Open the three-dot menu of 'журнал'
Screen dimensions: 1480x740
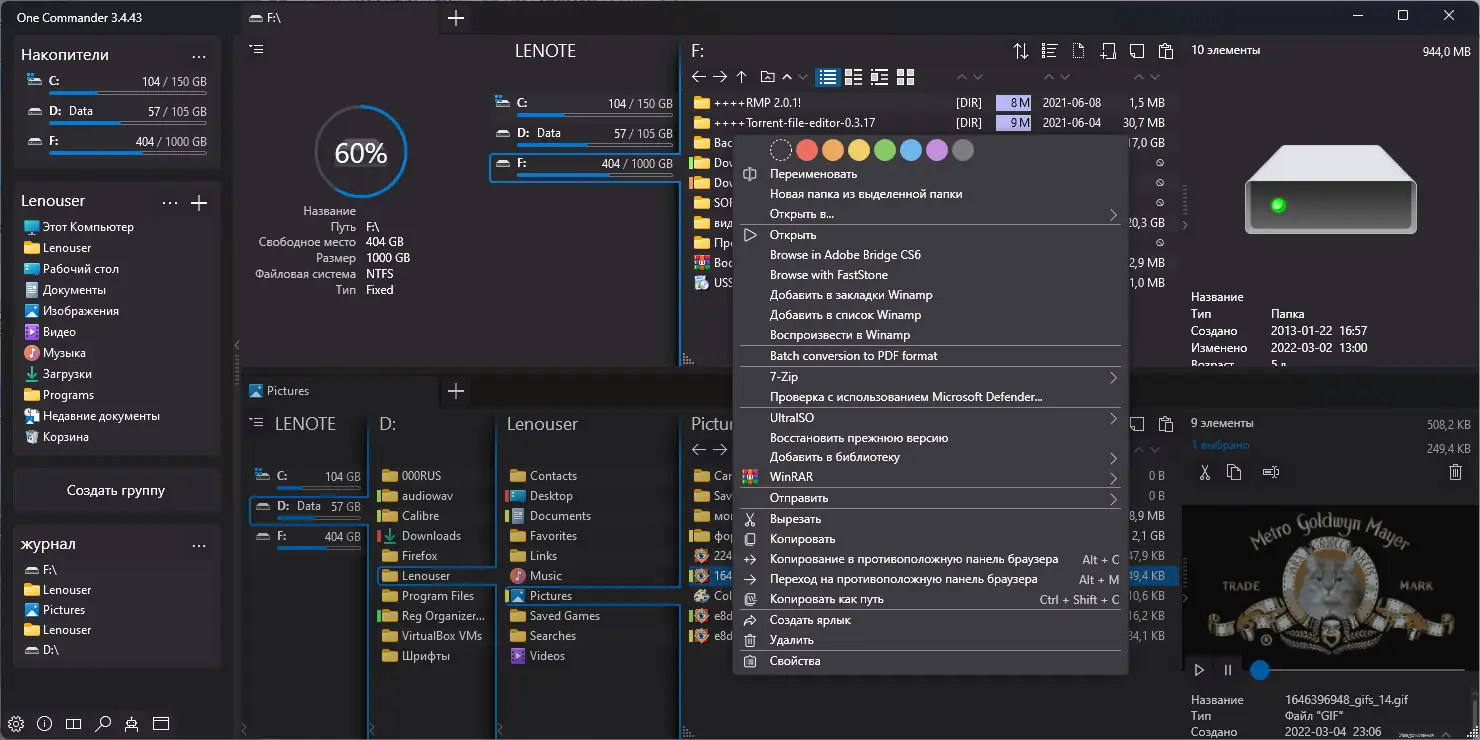click(x=199, y=546)
